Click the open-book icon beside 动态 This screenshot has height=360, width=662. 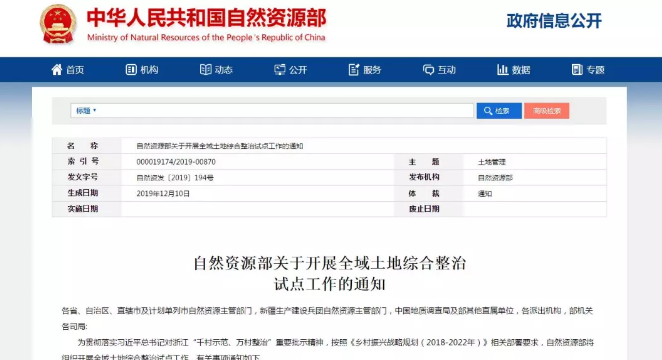coord(206,70)
